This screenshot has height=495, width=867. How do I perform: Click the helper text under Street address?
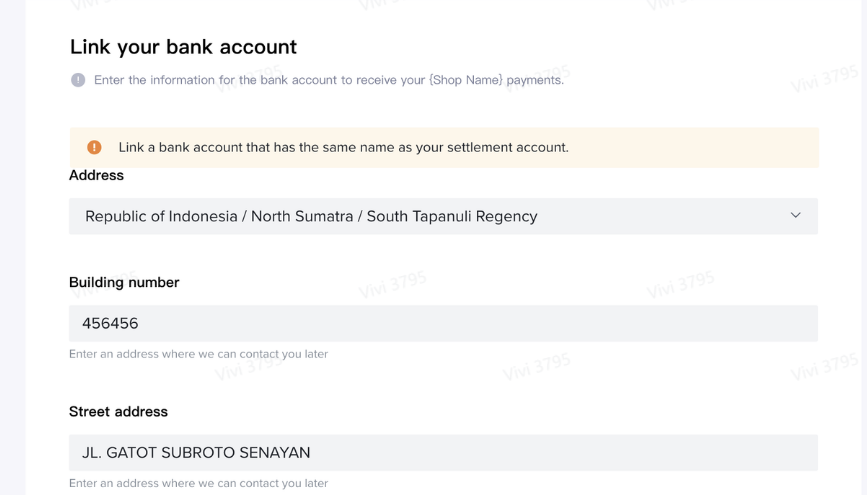198,483
